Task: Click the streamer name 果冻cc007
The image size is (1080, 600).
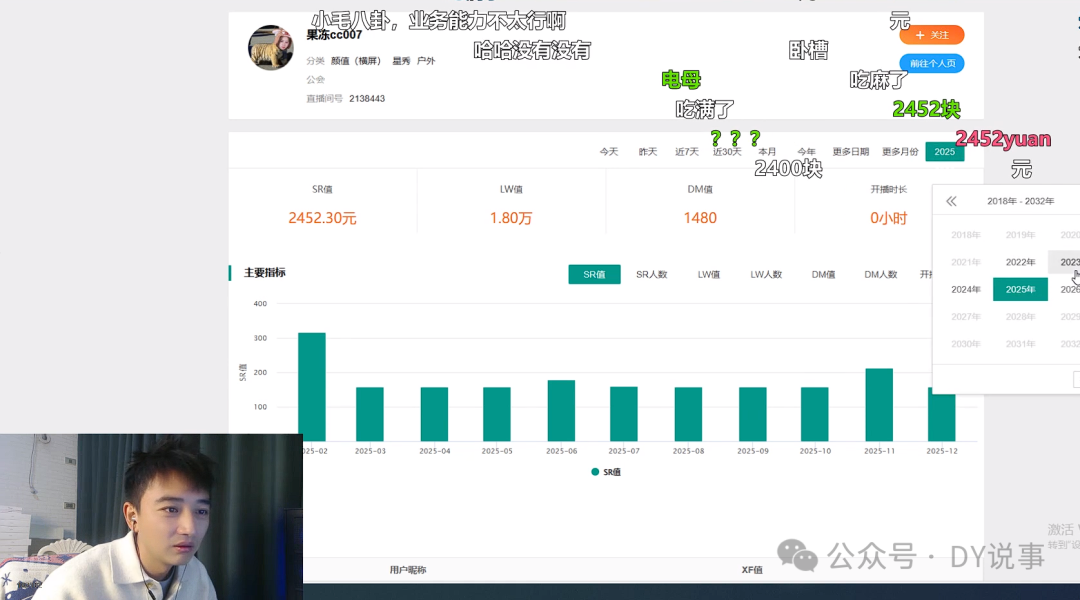Action: coord(334,35)
